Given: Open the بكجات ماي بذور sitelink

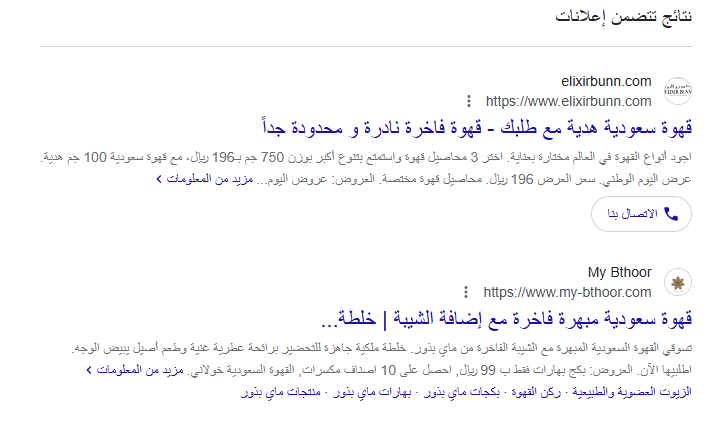Looking at the screenshot, I should click(x=462, y=392).
